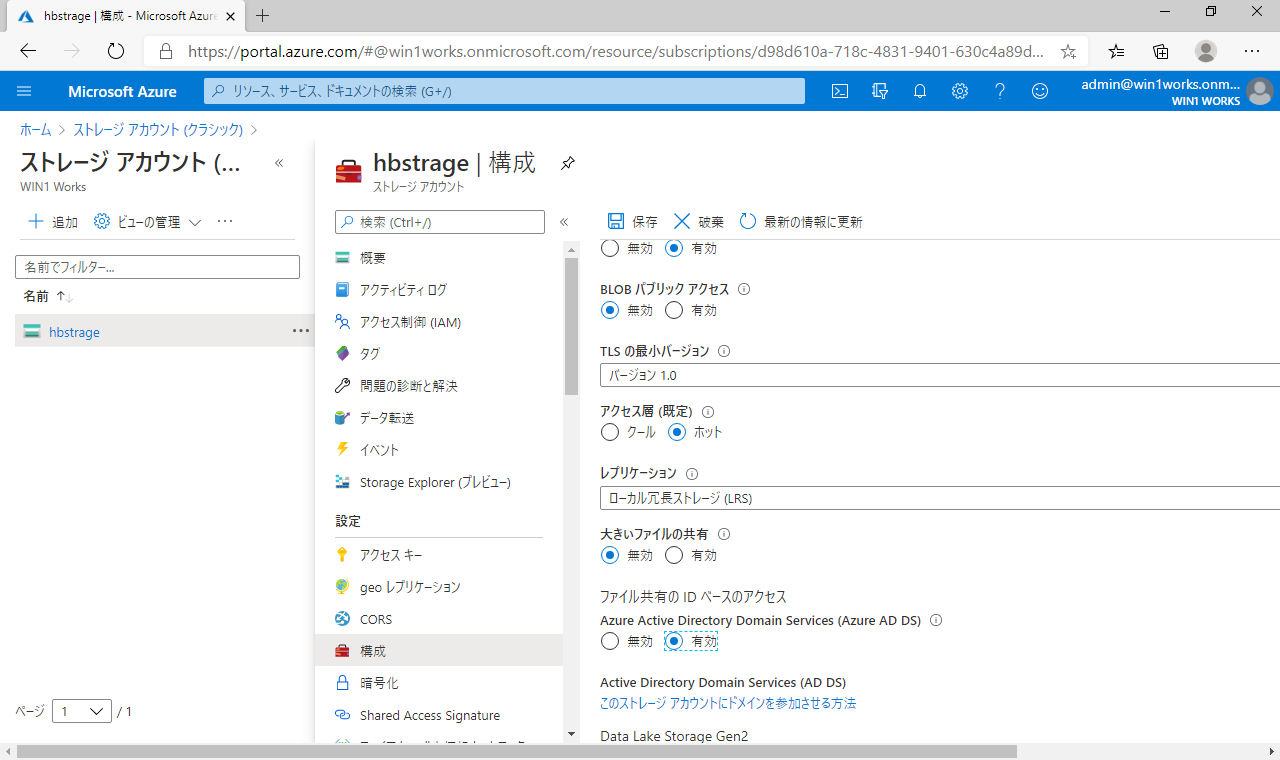Sort list by 名前 column
This screenshot has width=1280, height=760.
click(48, 296)
